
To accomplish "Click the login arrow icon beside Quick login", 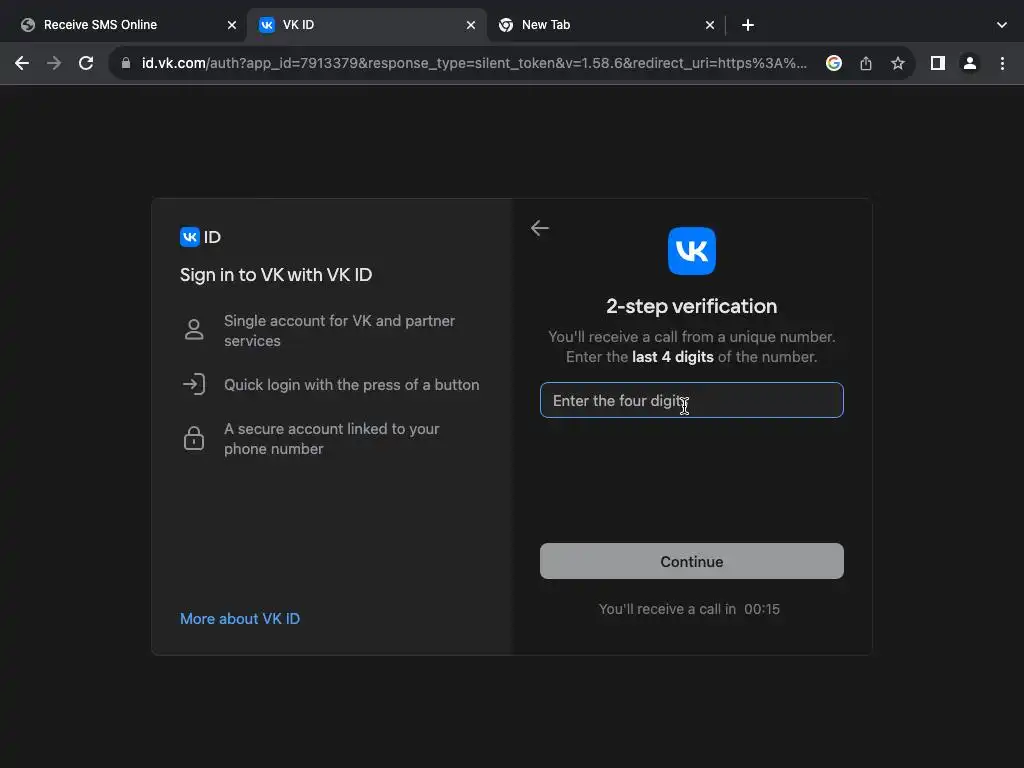I will (x=194, y=384).
